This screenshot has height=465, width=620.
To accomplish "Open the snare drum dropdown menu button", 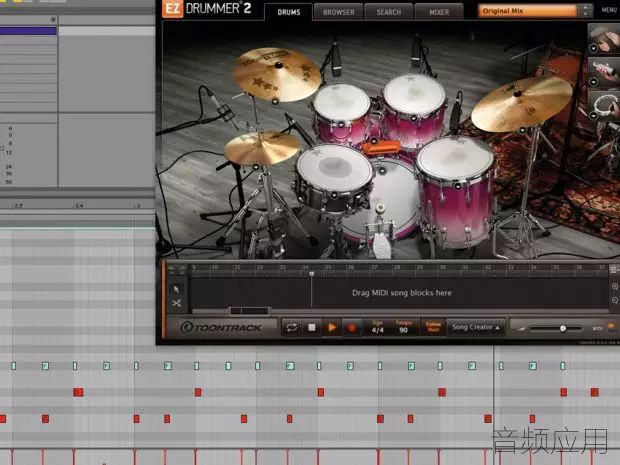I will pos(334,195).
